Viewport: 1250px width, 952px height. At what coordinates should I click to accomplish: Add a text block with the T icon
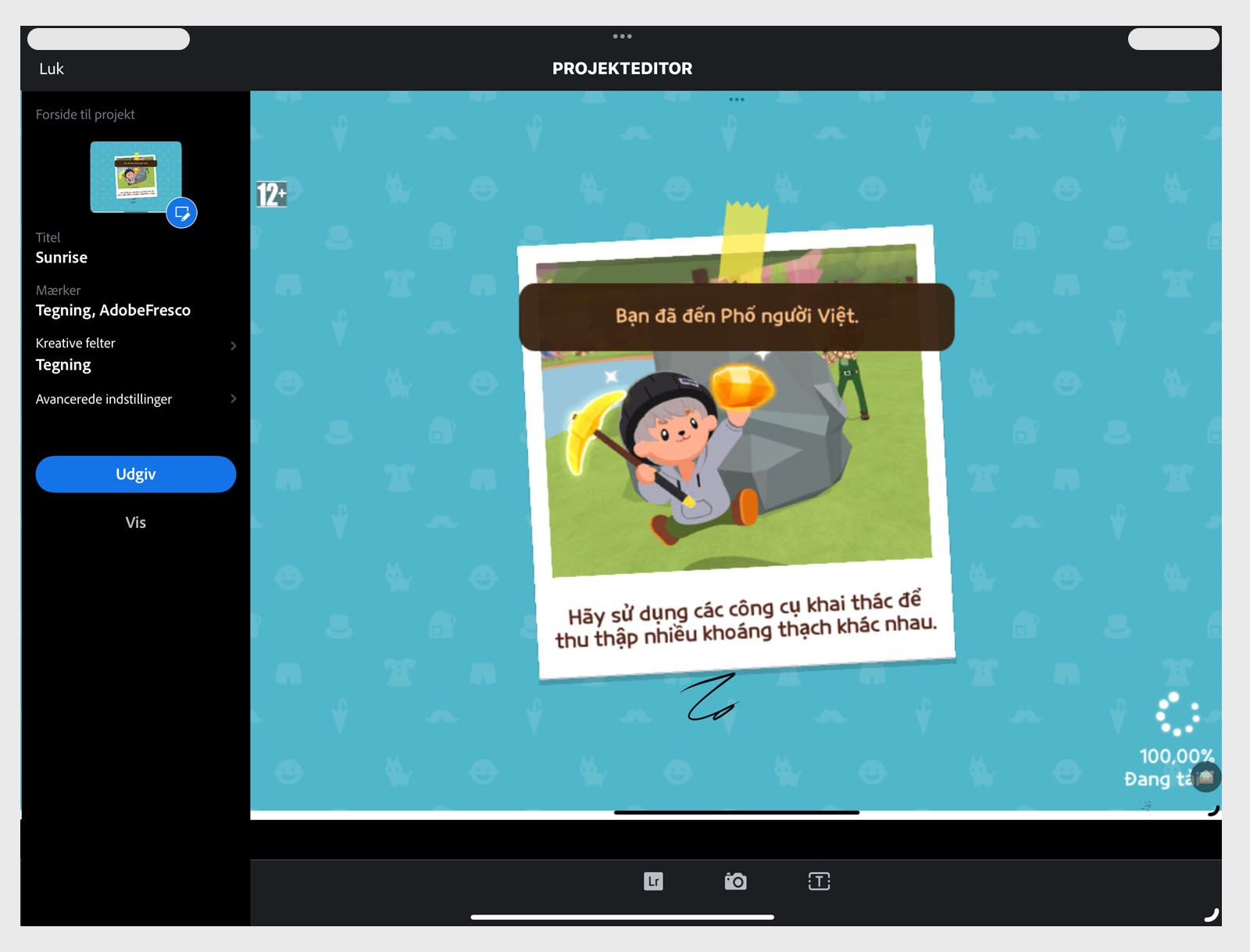point(819,881)
